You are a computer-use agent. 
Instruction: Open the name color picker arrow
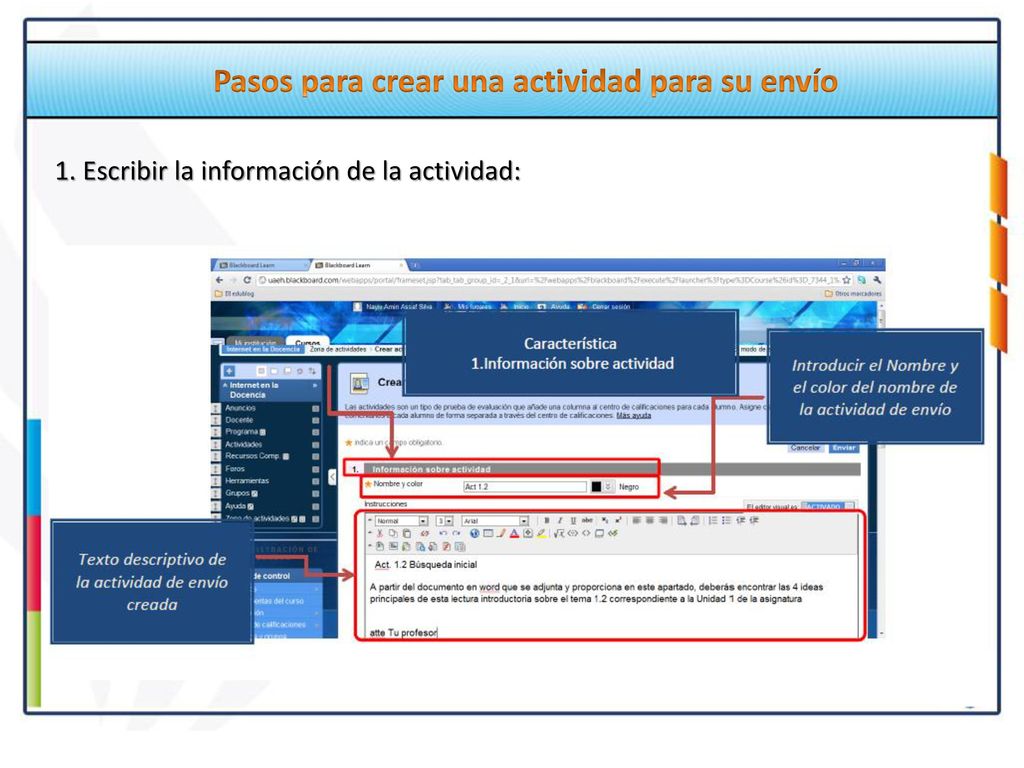[x=608, y=487]
